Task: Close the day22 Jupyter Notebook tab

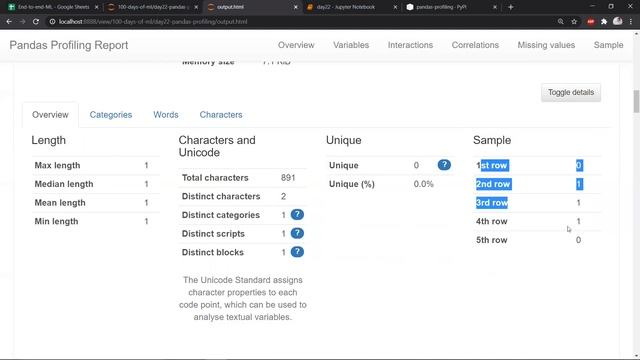Action: click(395, 7)
